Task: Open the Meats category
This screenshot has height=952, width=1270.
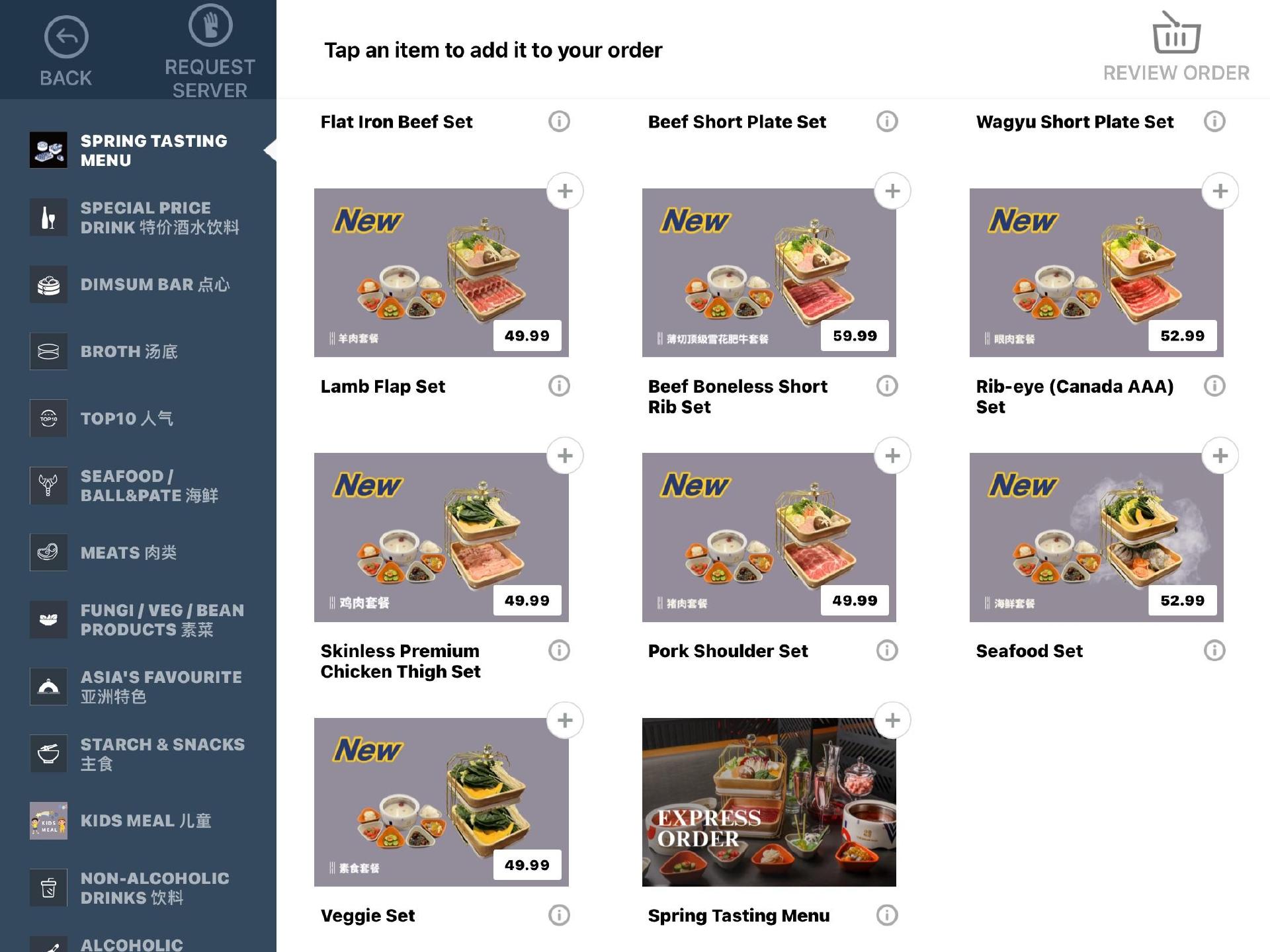Action: pyautogui.click(x=138, y=553)
